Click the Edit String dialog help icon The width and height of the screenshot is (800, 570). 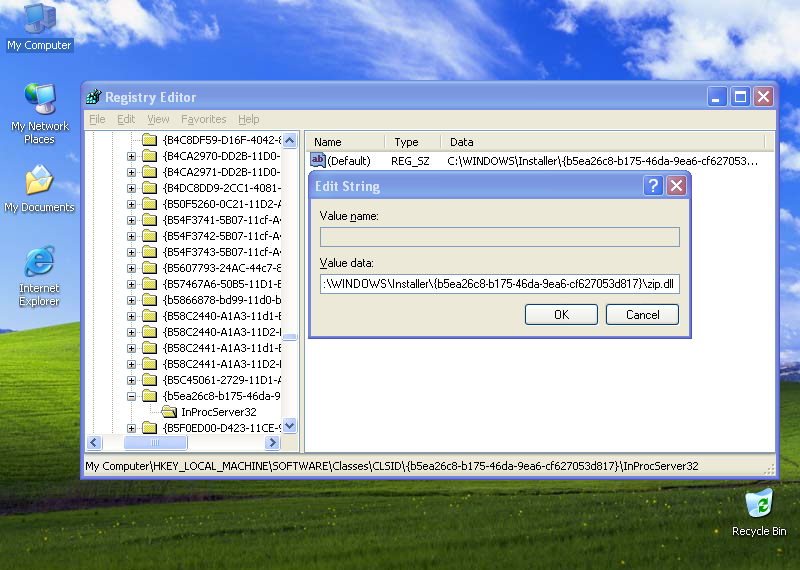click(x=653, y=186)
